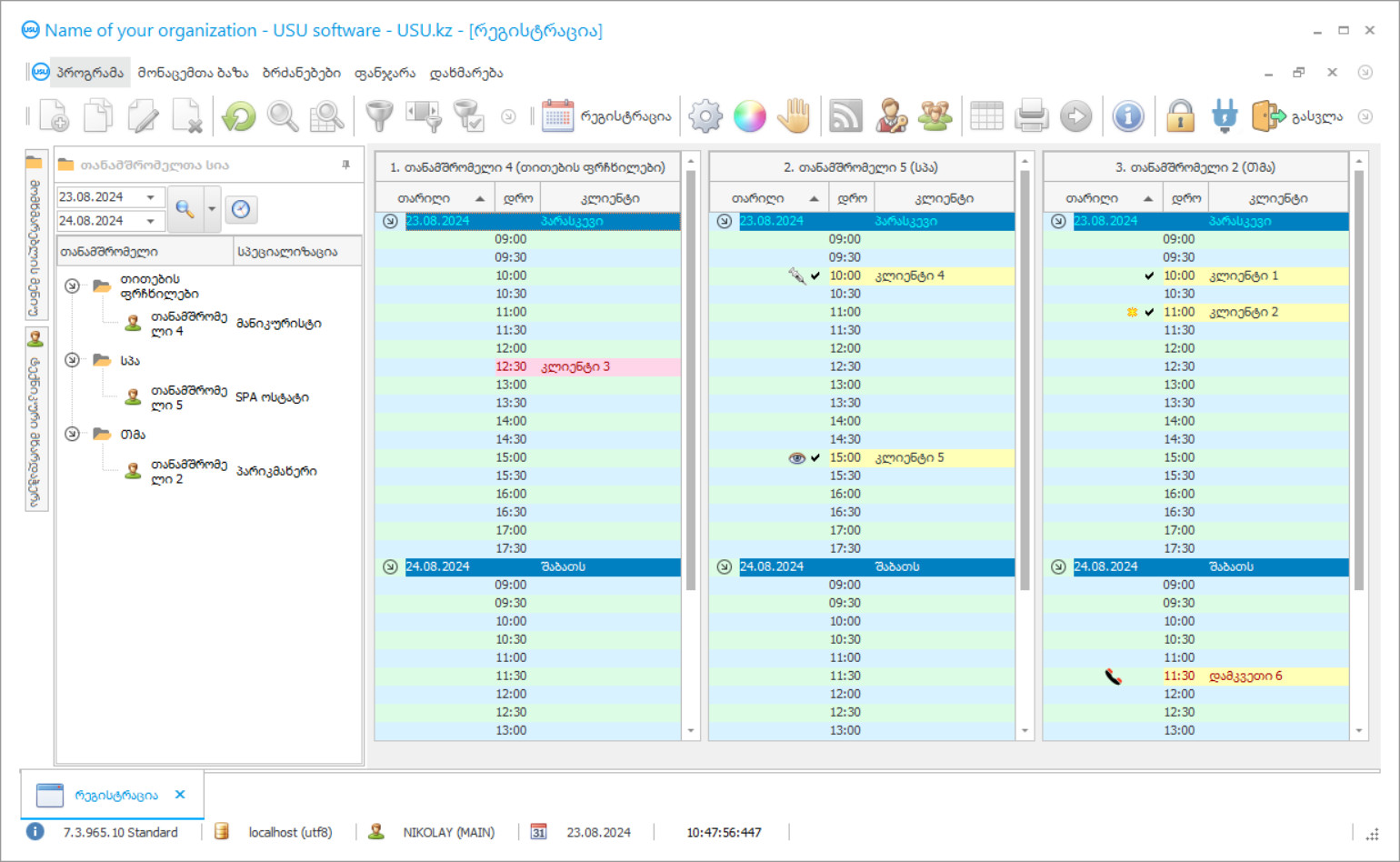This screenshot has width=1400, height=862.
Task: Open the ბრძანებები menu
Action: tap(301, 73)
